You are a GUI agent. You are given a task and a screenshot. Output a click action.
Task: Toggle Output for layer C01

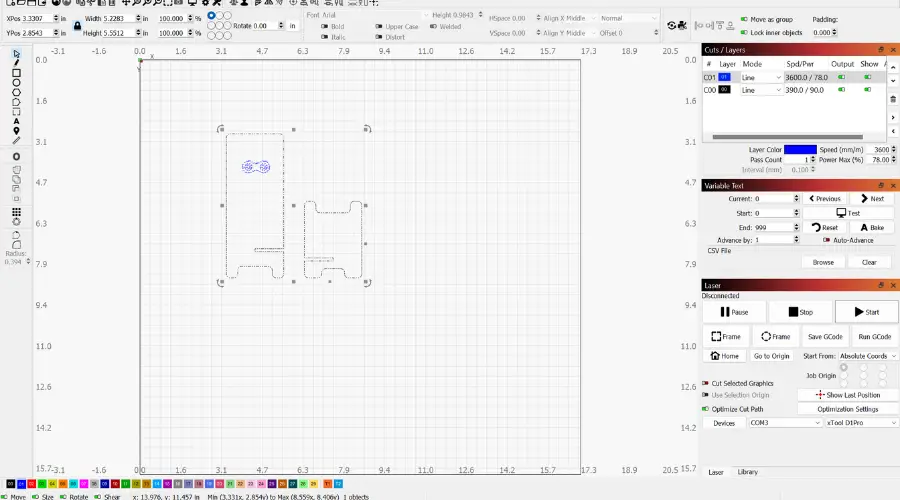841,77
